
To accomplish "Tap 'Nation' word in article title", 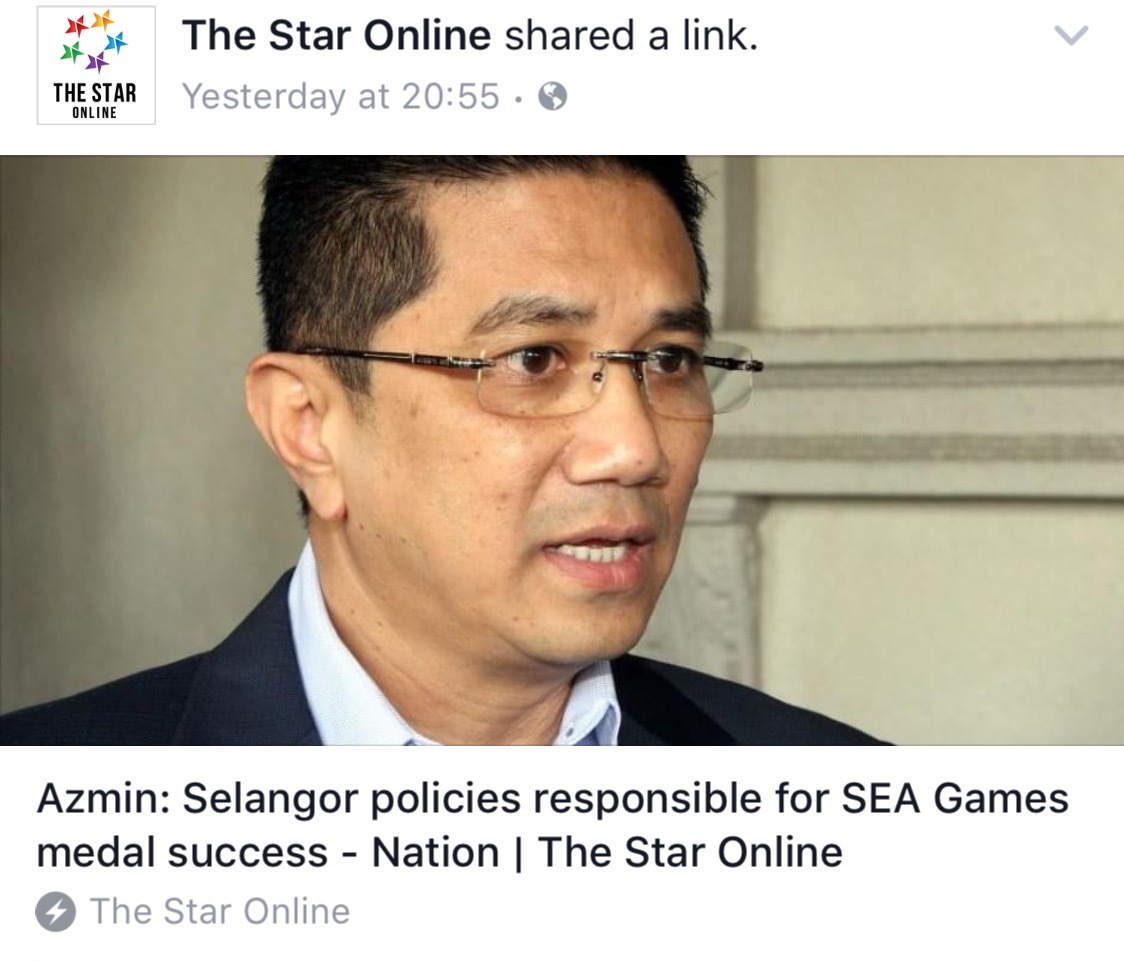I will click(436, 852).
